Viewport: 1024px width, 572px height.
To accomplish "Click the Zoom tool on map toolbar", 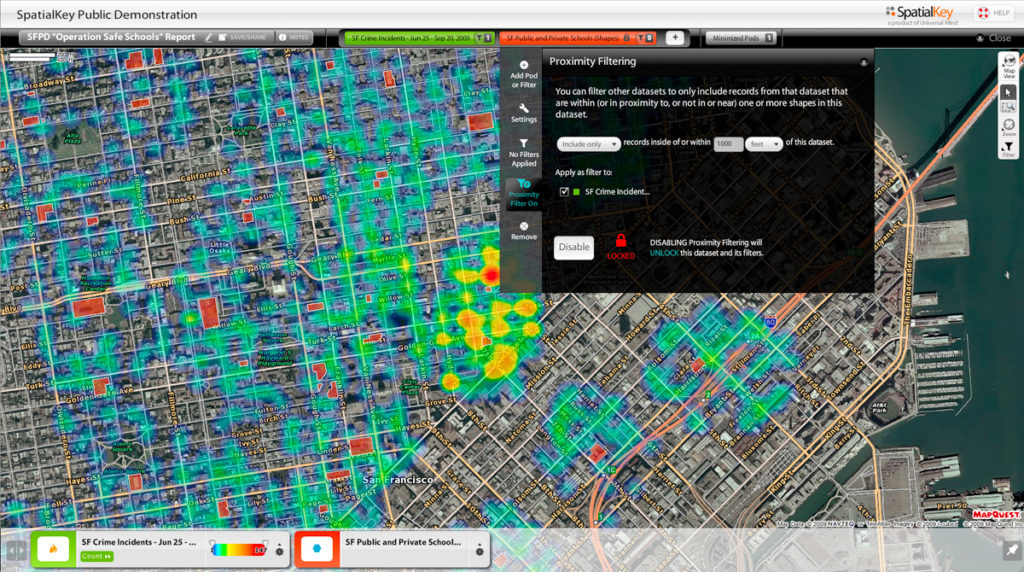I will click(x=1009, y=126).
